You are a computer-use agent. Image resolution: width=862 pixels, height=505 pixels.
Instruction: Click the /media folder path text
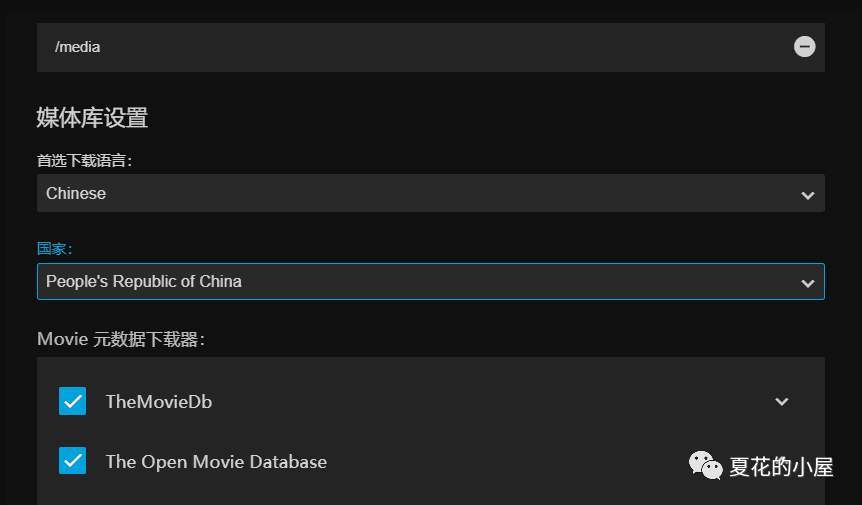point(78,47)
